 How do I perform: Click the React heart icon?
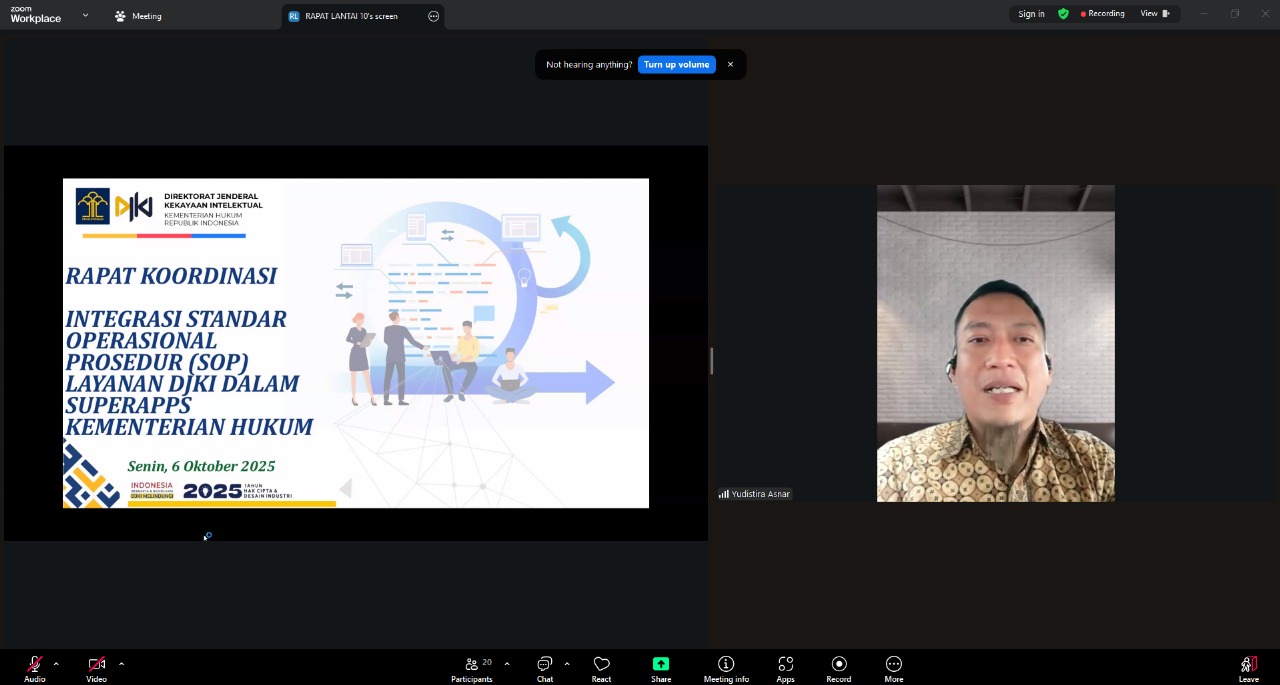click(x=601, y=668)
